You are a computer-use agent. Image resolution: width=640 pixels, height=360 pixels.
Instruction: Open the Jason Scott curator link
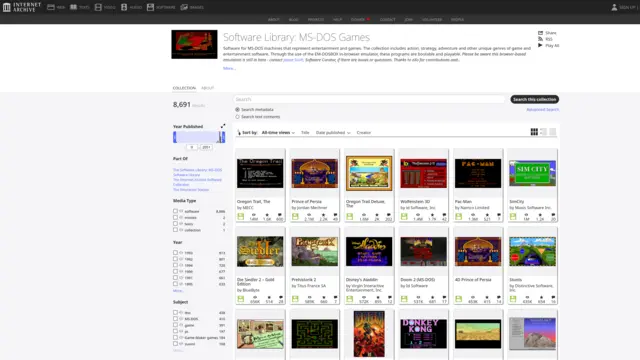pos(293,60)
